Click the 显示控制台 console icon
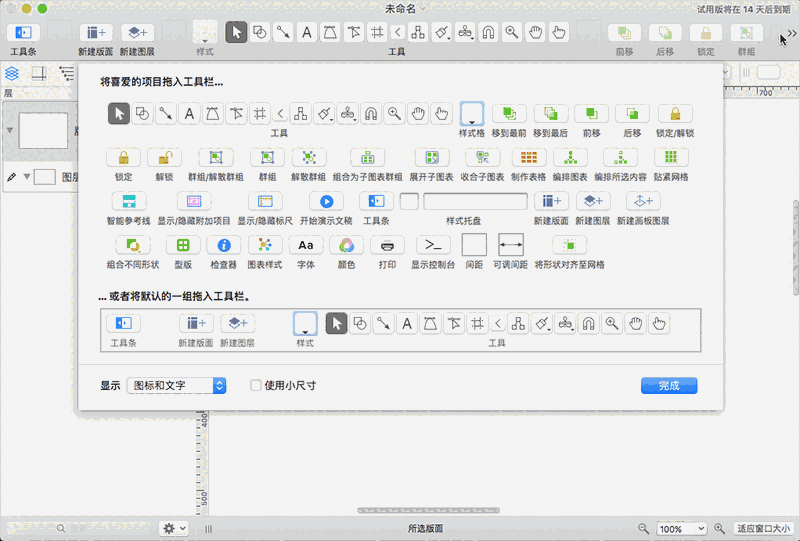 [433, 245]
